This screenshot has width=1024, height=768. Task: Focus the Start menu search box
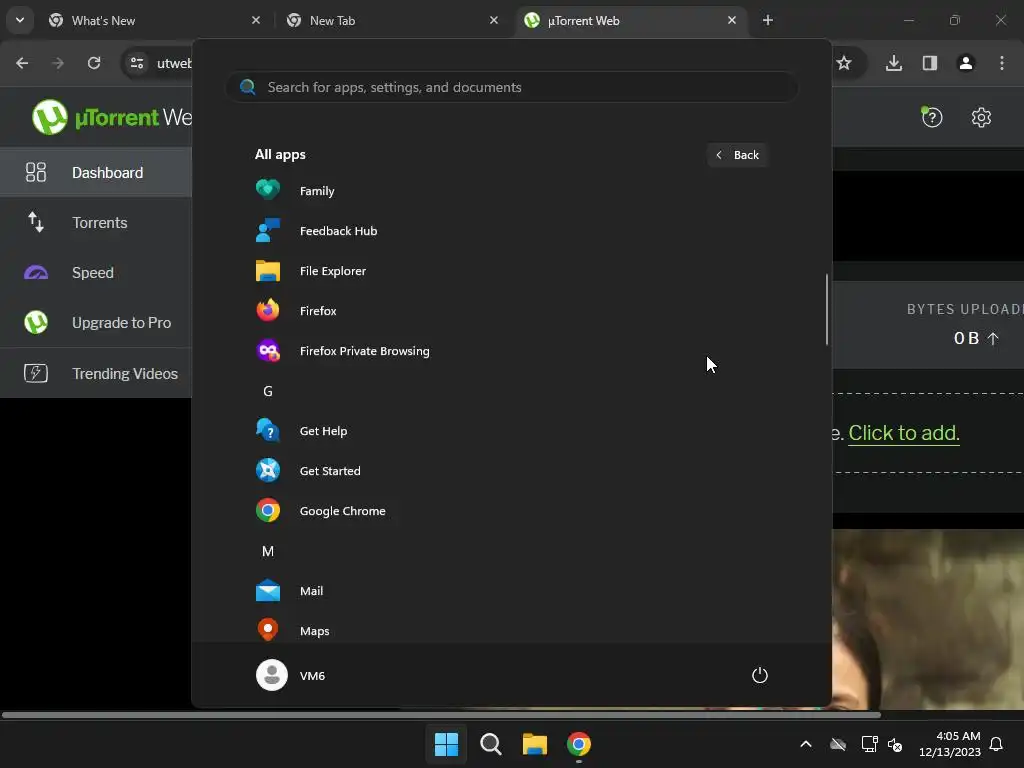[x=511, y=87]
